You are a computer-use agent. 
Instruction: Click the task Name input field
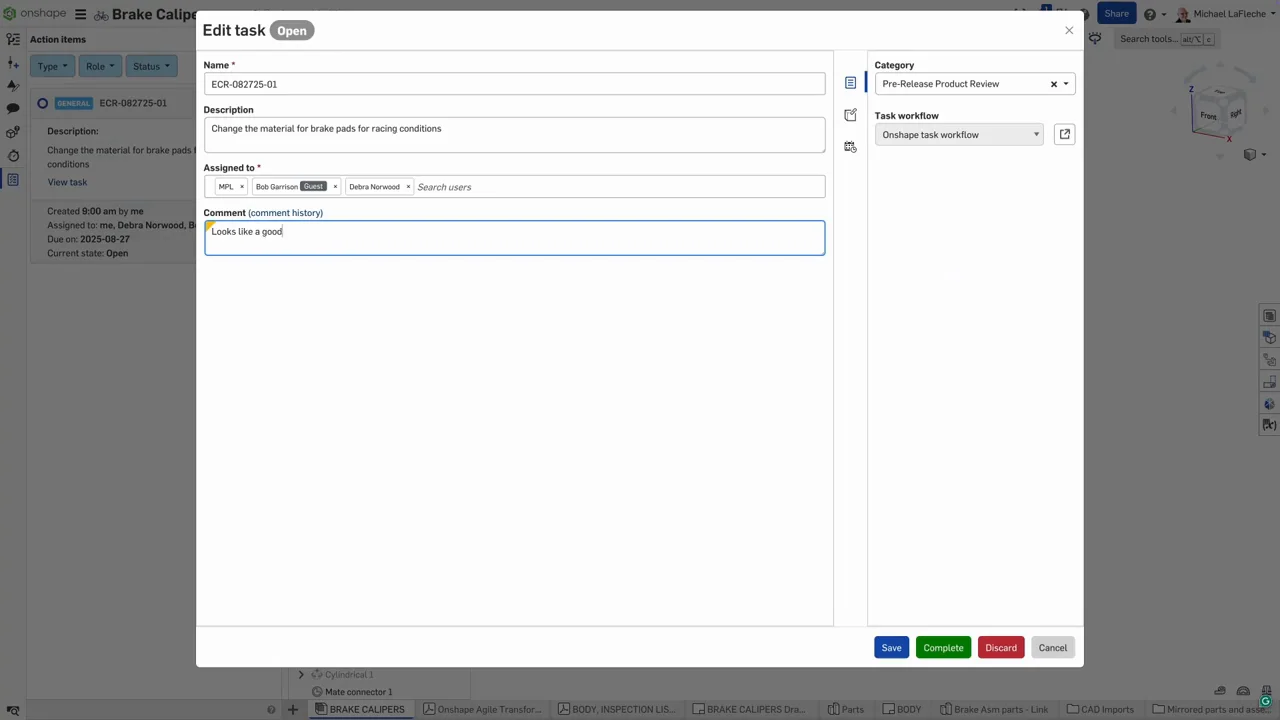pos(514,84)
